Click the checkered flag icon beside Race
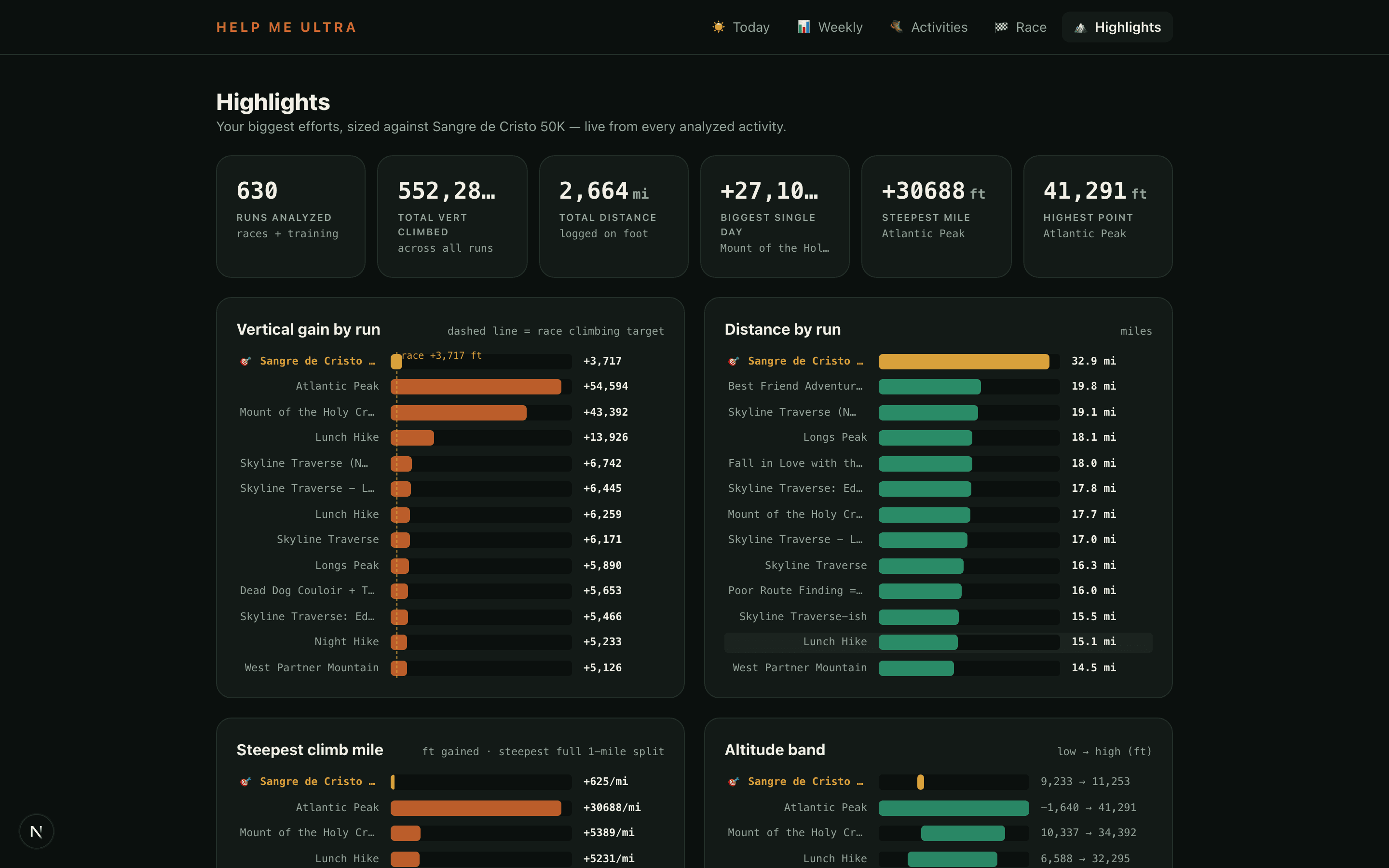The height and width of the screenshot is (868, 1389). coord(1001,27)
